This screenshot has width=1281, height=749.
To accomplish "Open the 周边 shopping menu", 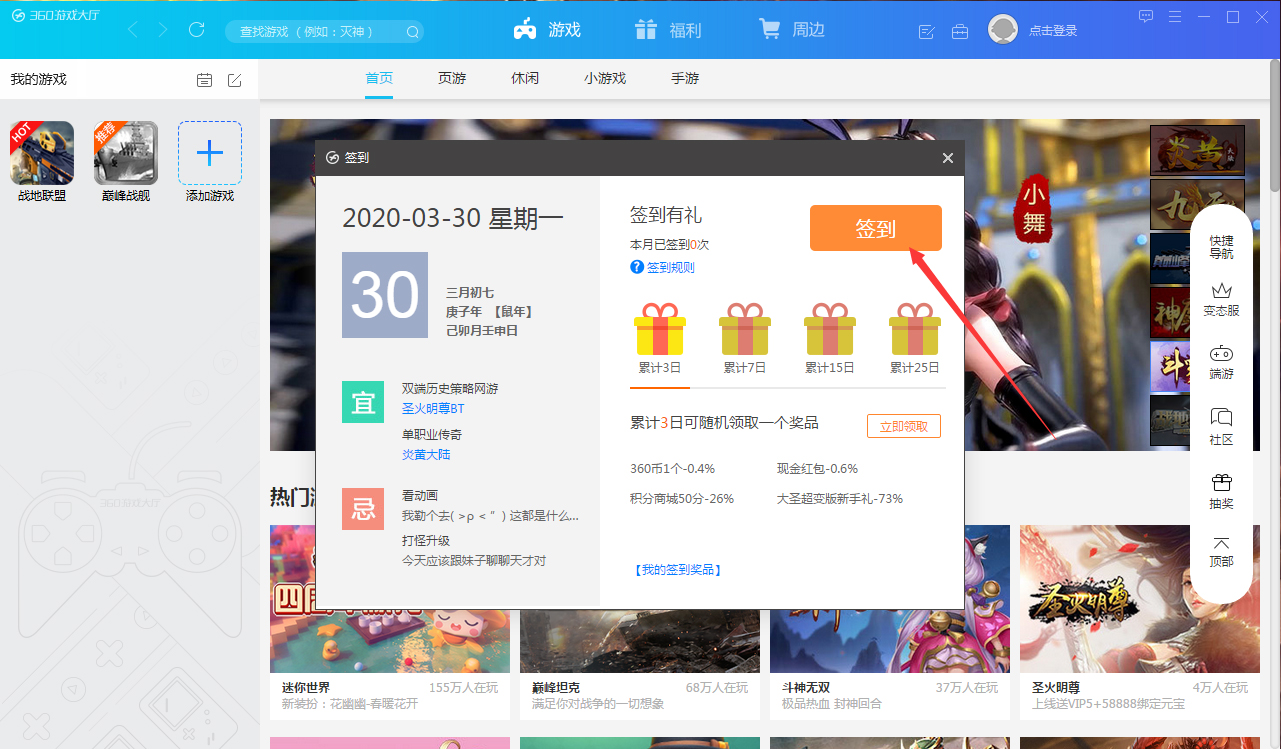I will (791, 29).
